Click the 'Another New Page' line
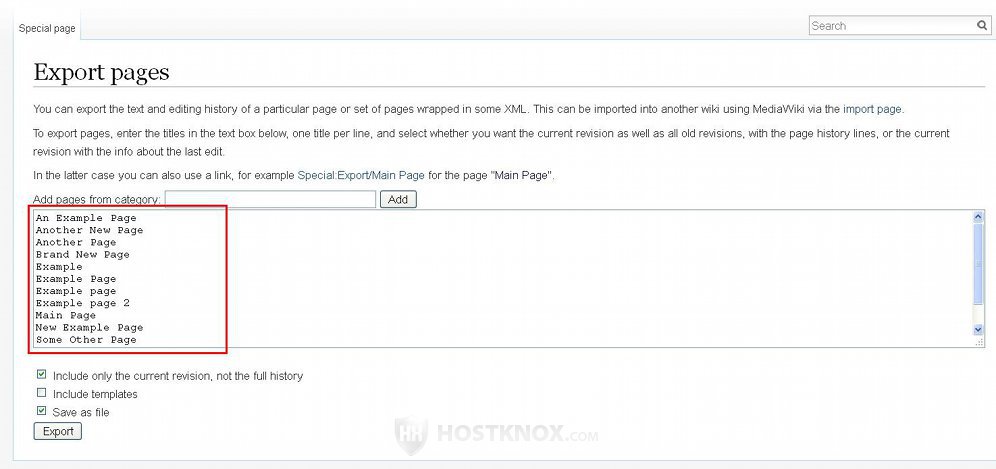Viewport: 996px width, 469px height. (x=90, y=230)
